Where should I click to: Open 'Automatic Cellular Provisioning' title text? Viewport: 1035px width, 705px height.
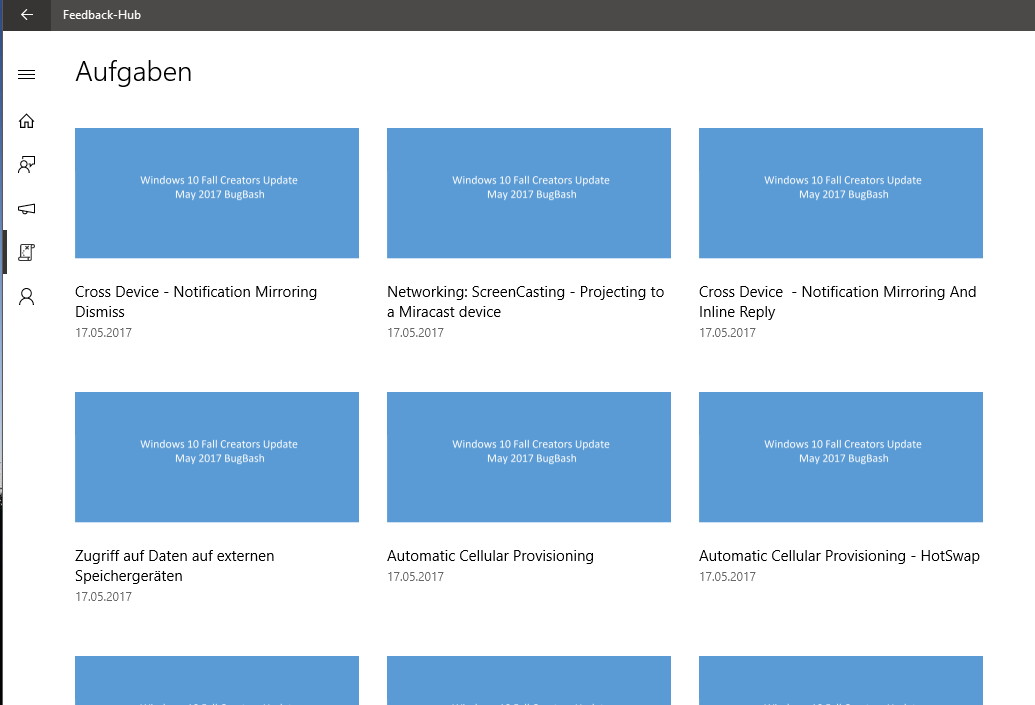[490, 556]
